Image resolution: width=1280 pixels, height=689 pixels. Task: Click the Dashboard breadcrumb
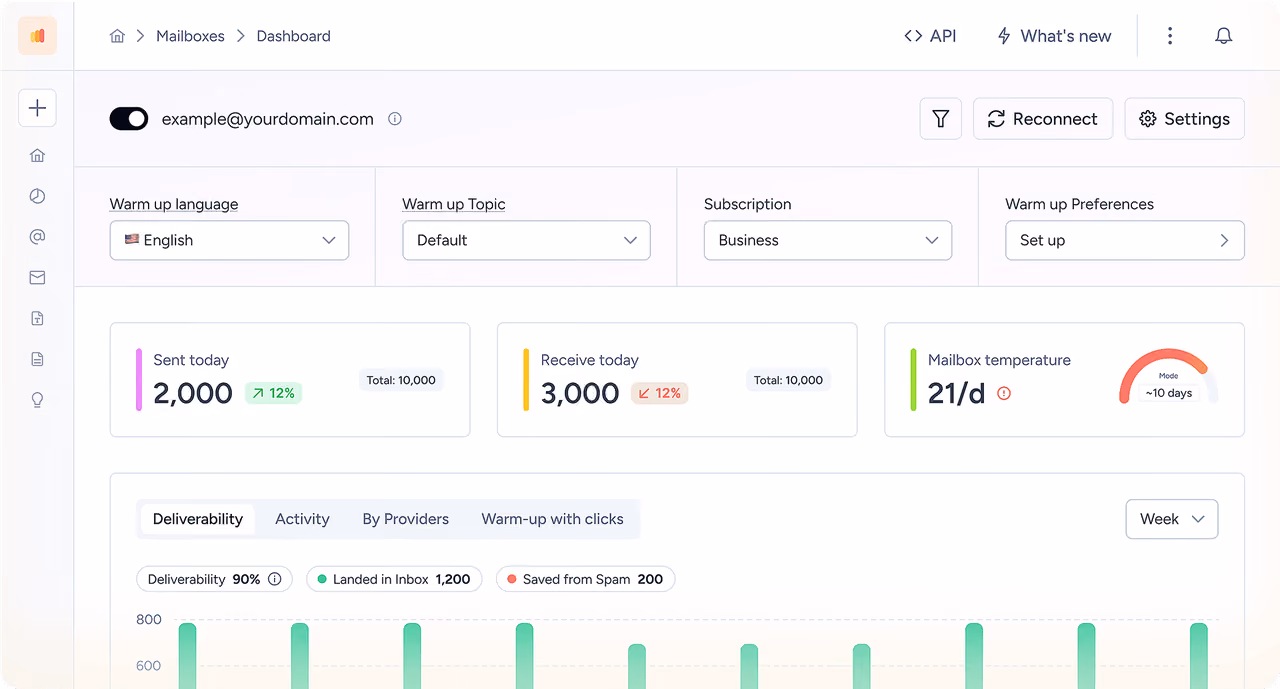coord(294,36)
